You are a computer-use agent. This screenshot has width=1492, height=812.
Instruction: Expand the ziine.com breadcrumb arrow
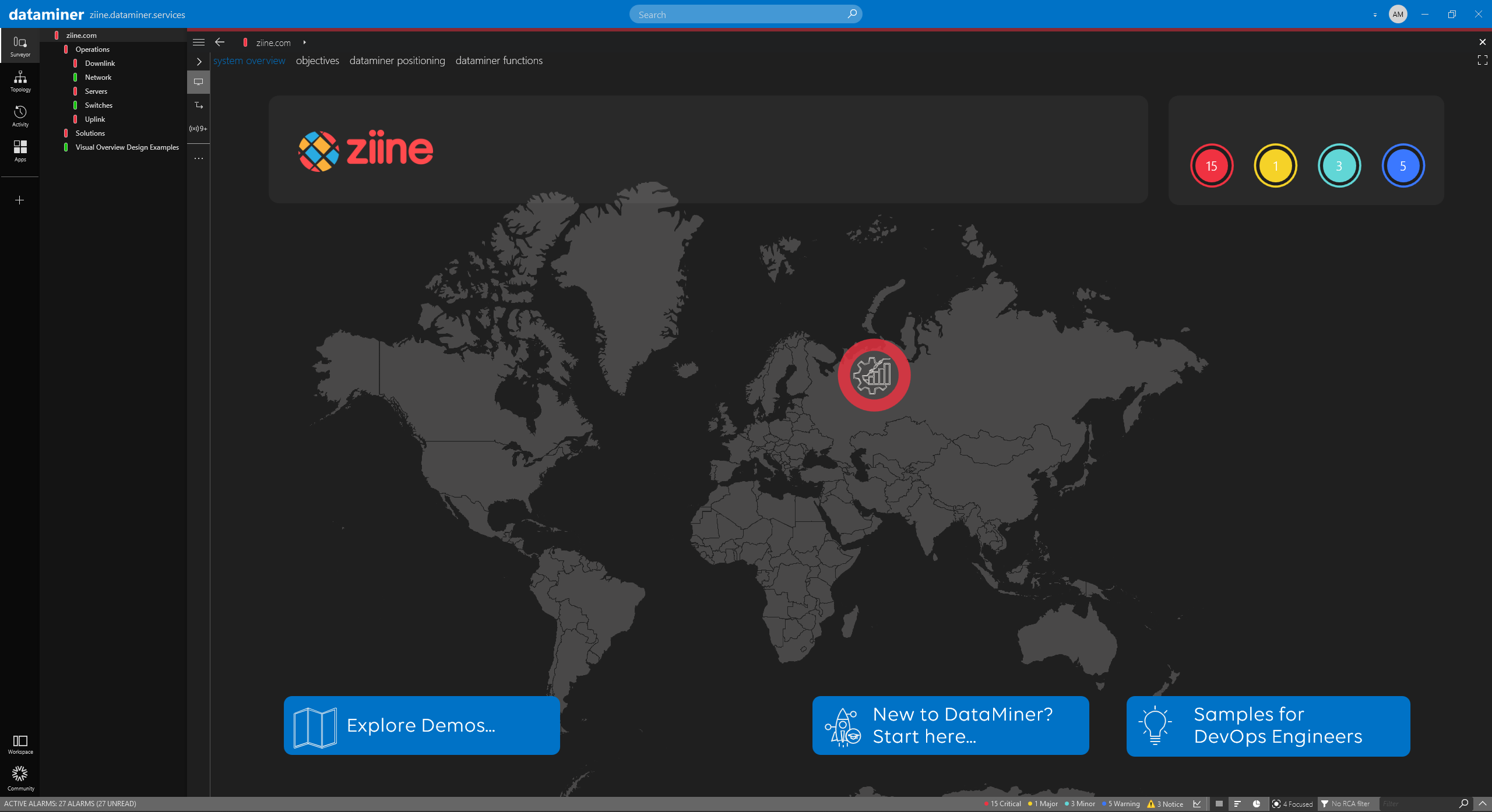tap(304, 42)
